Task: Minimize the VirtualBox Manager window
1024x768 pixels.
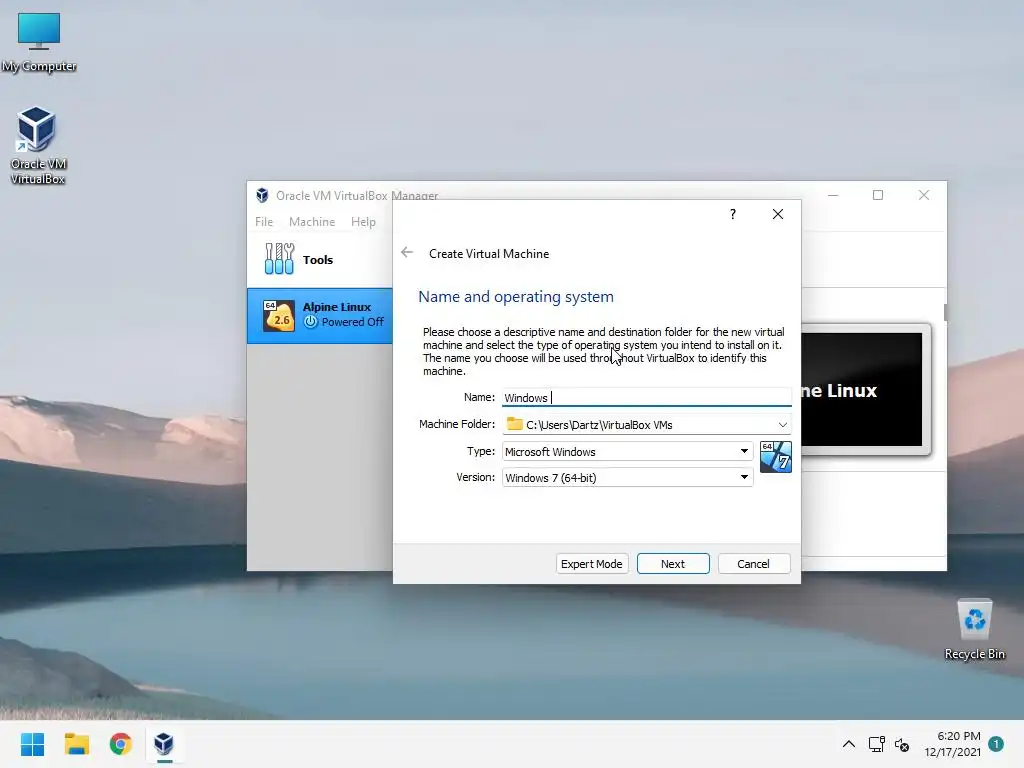Action: [x=833, y=195]
